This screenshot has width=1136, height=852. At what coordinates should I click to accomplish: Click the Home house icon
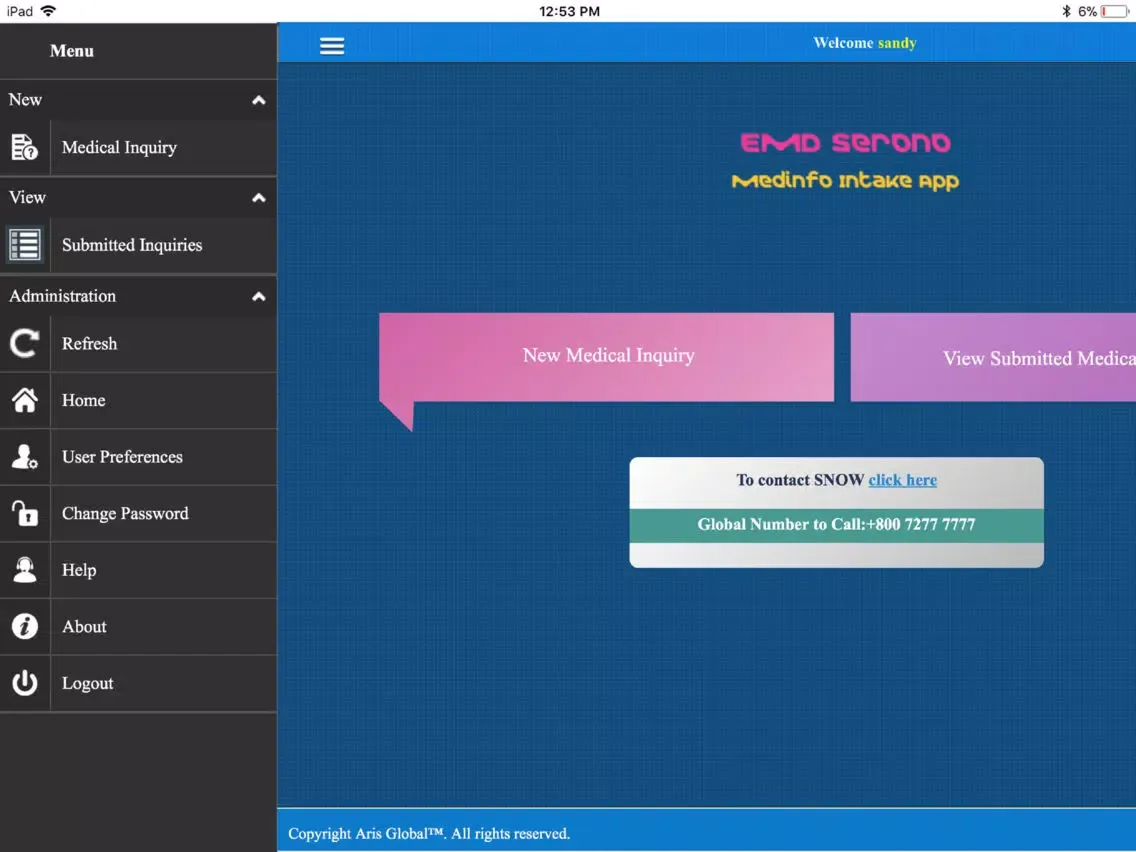[x=25, y=400]
